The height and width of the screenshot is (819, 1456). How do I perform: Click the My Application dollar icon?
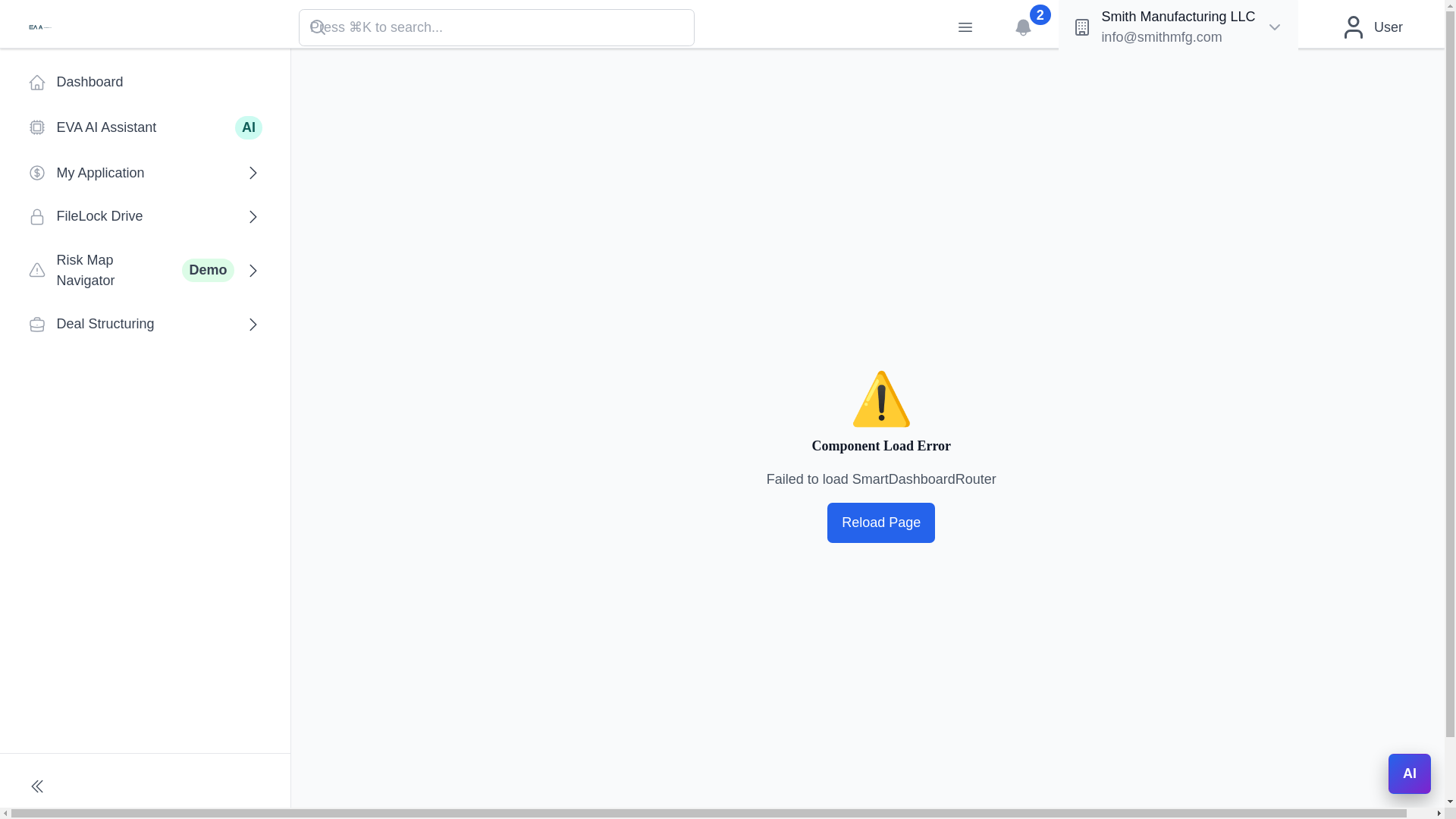point(37,173)
